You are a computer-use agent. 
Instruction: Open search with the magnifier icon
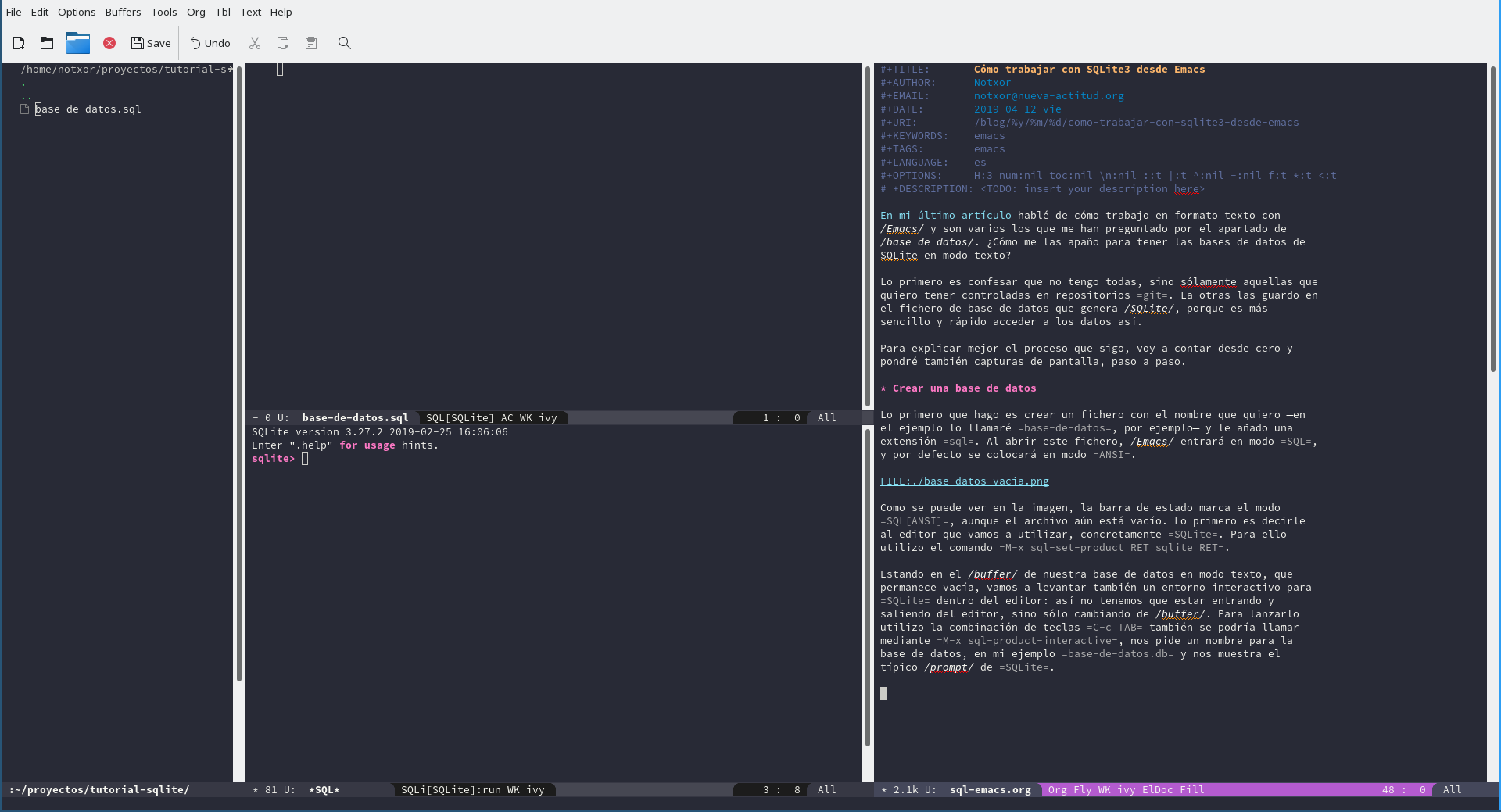(344, 43)
